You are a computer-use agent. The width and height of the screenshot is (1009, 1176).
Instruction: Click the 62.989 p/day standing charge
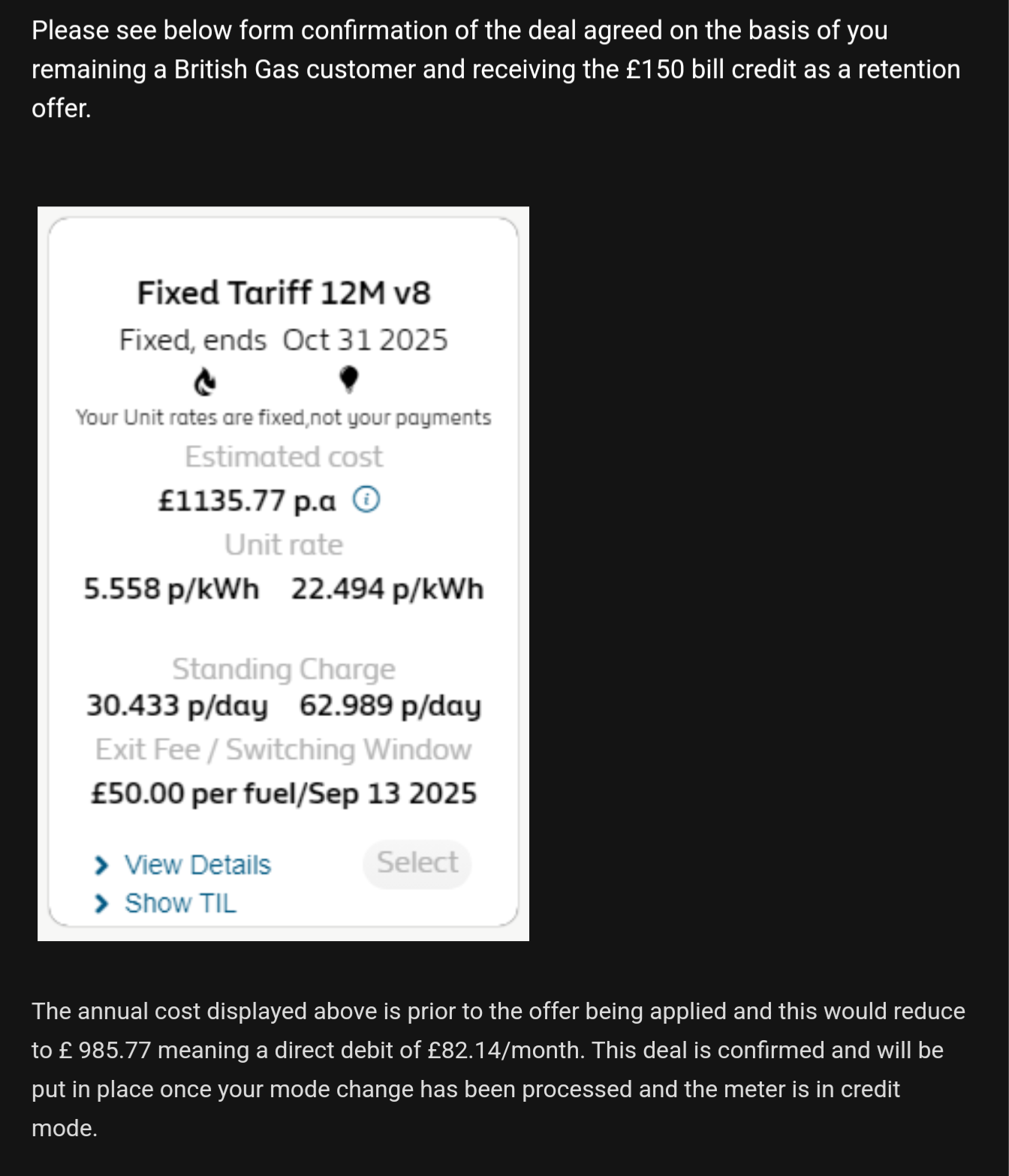[390, 706]
